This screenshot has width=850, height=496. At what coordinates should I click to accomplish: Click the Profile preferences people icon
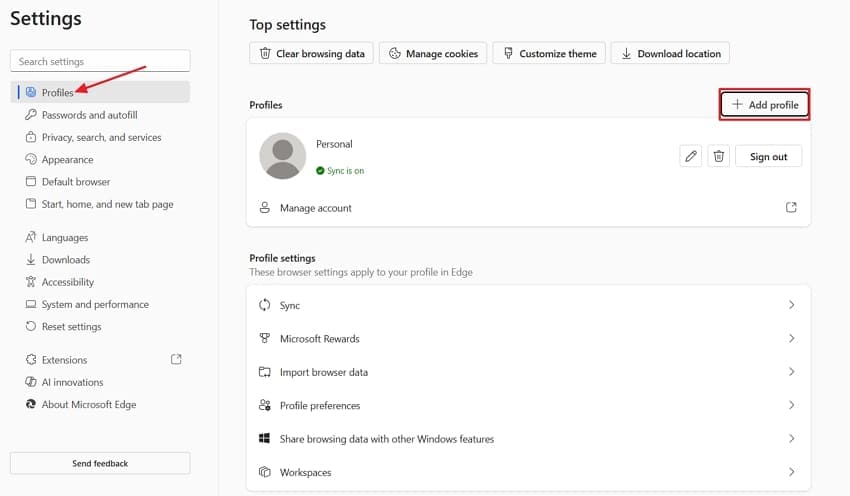coord(265,405)
